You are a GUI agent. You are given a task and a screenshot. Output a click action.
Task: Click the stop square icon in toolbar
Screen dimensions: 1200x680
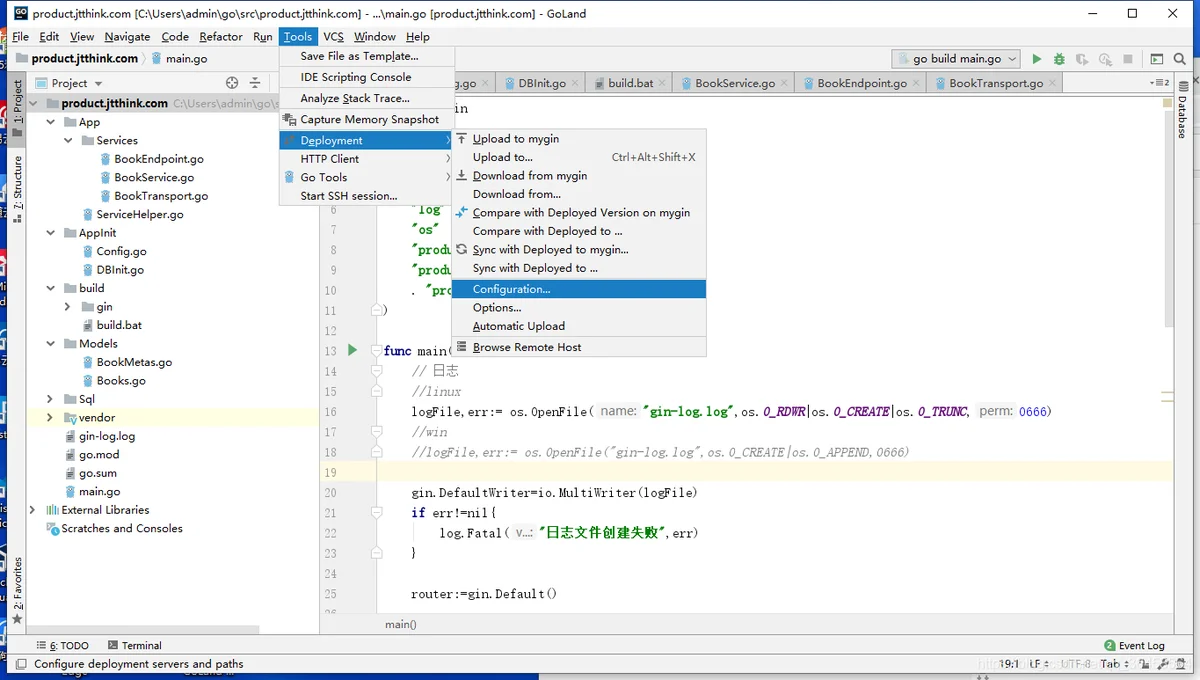(1128, 59)
